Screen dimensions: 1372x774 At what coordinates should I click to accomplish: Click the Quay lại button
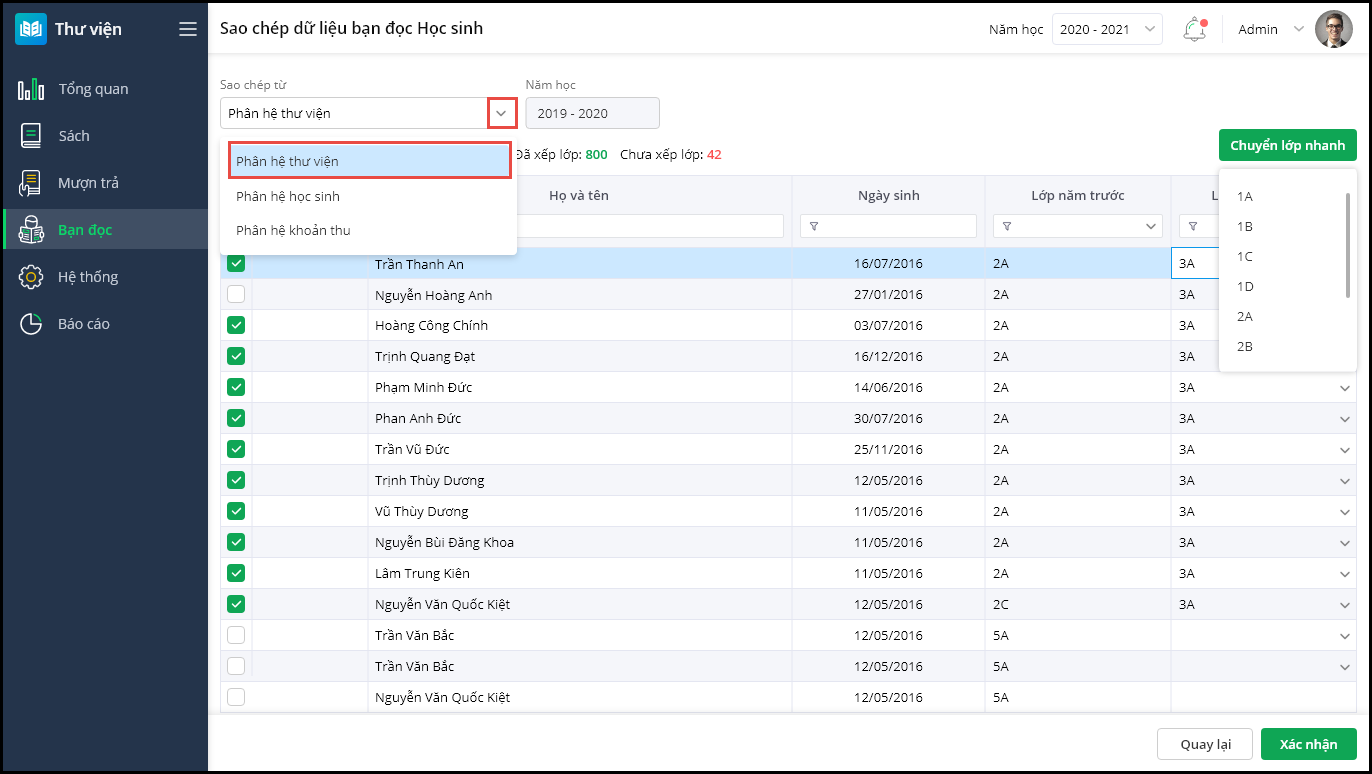tap(1204, 744)
